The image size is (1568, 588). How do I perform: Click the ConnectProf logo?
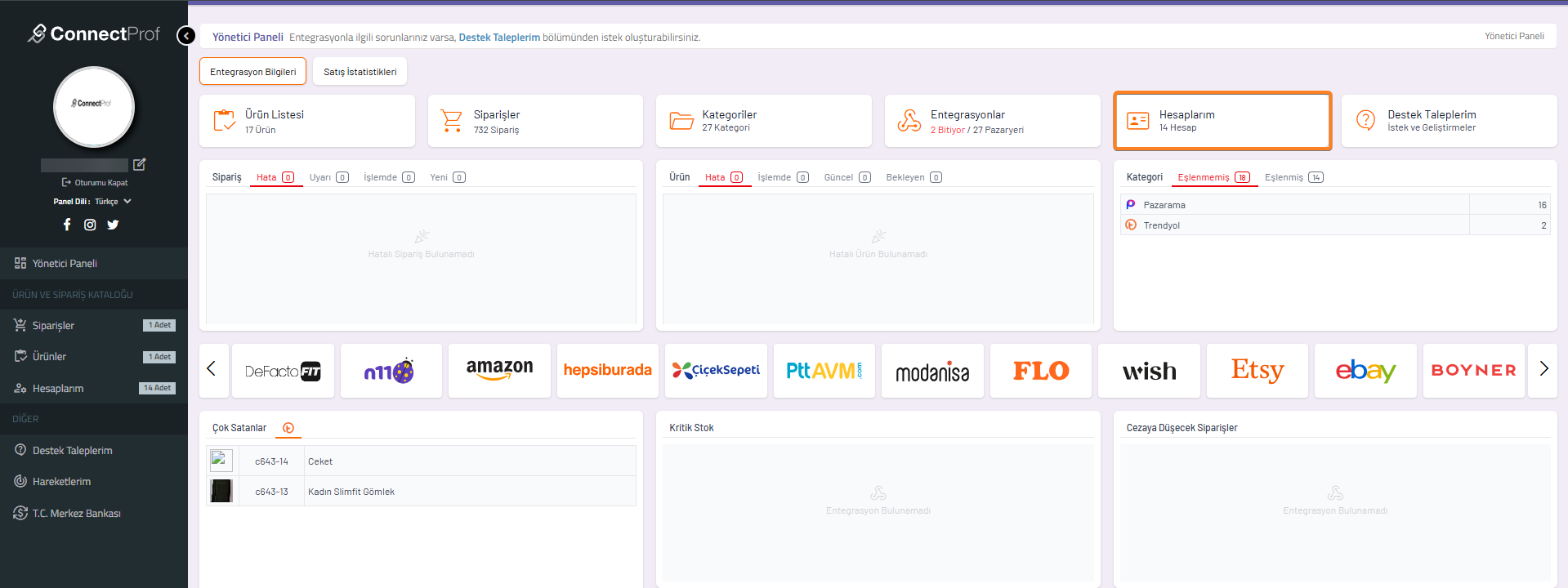(94, 33)
